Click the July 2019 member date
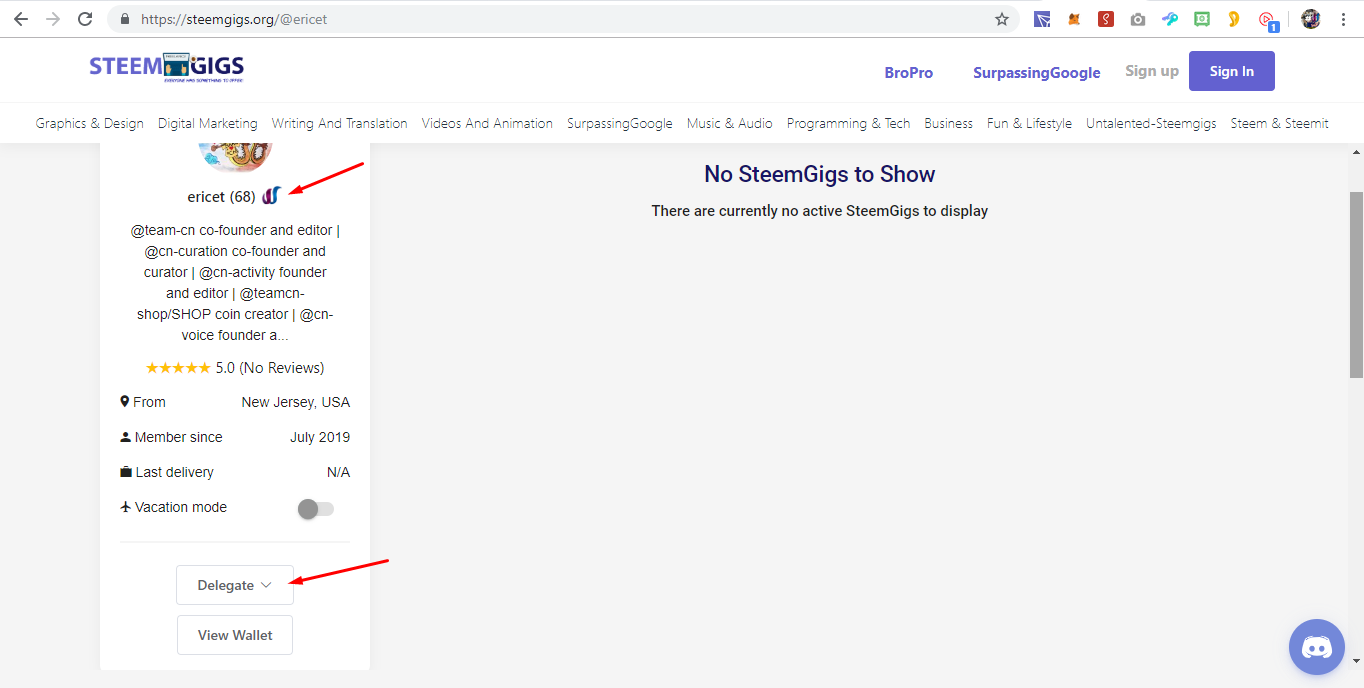 (320, 437)
